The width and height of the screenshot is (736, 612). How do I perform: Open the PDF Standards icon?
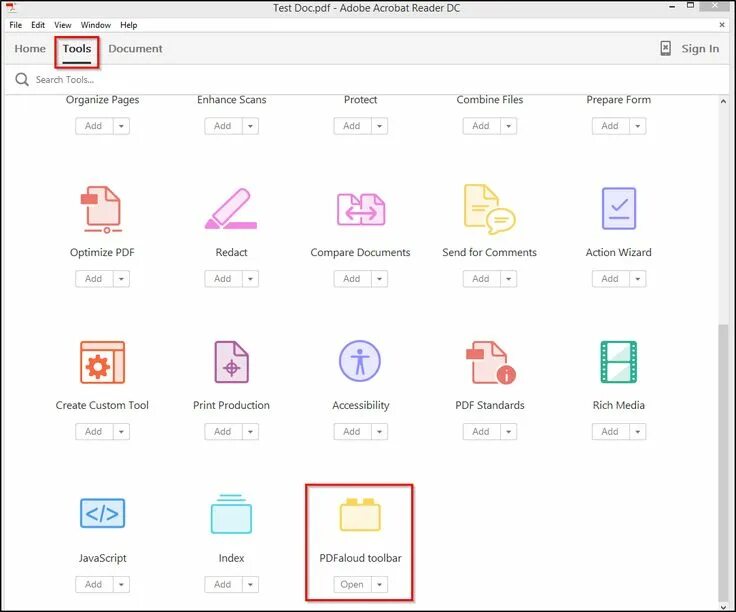pos(490,362)
